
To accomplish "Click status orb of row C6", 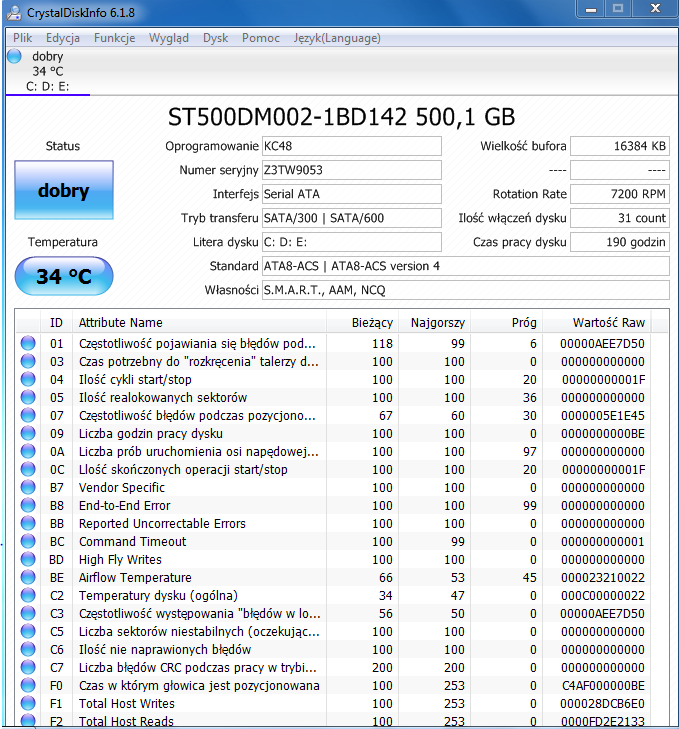I will pos(28,649).
